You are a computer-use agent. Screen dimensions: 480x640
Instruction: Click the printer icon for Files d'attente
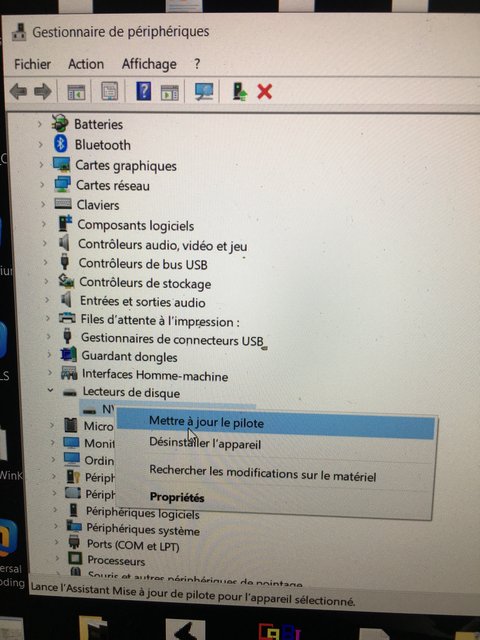(67, 318)
